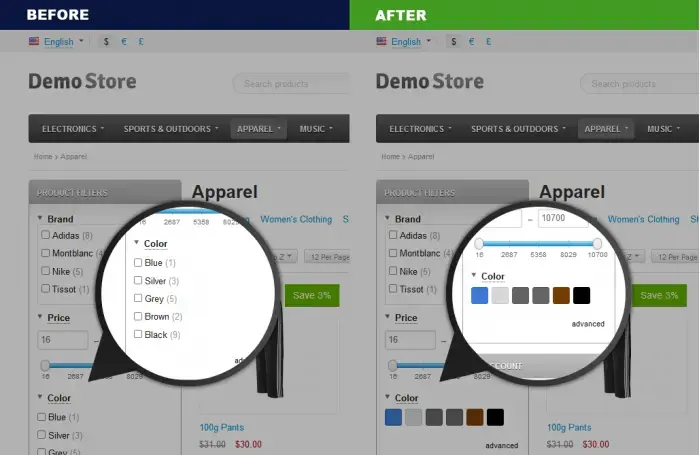The height and width of the screenshot is (455, 700).
Task: Open the 100g Pants product link
Action: pyautogui.click(x=223, y=427)
